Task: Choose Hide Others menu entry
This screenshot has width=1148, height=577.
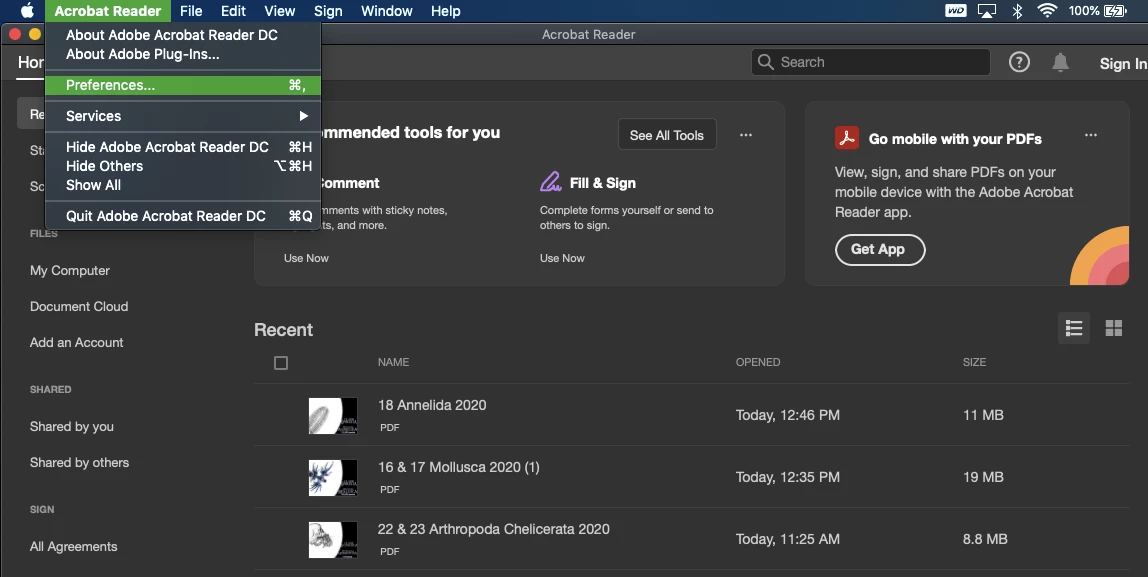Action: pyautogui.click(x=182, y=165)
